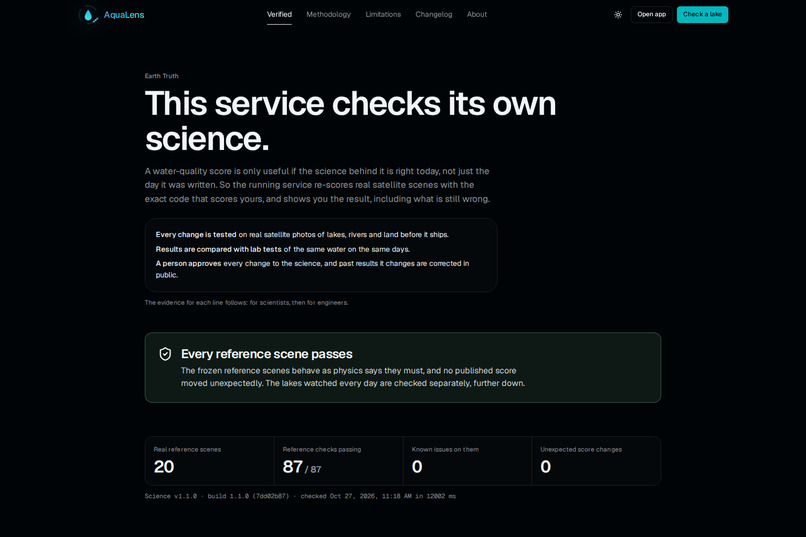This screenshot has width=806, height=537.
Task: Click the line Results are compared with lab tests
Action: pos(283,249)
